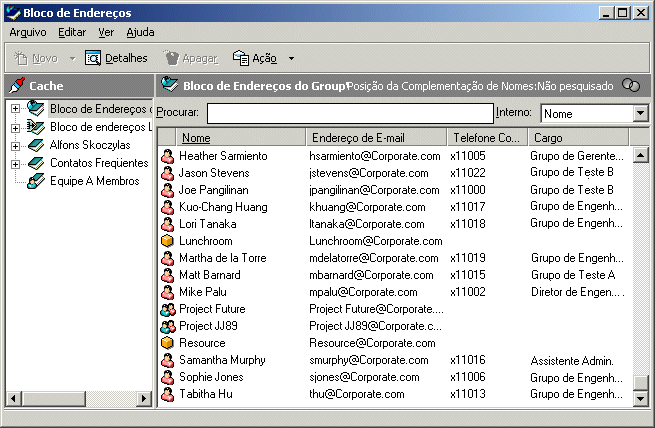Expand Bloco de endereços LDAP node
The height and width of the screenshot is (428, 655).
(x=15, y=128)
